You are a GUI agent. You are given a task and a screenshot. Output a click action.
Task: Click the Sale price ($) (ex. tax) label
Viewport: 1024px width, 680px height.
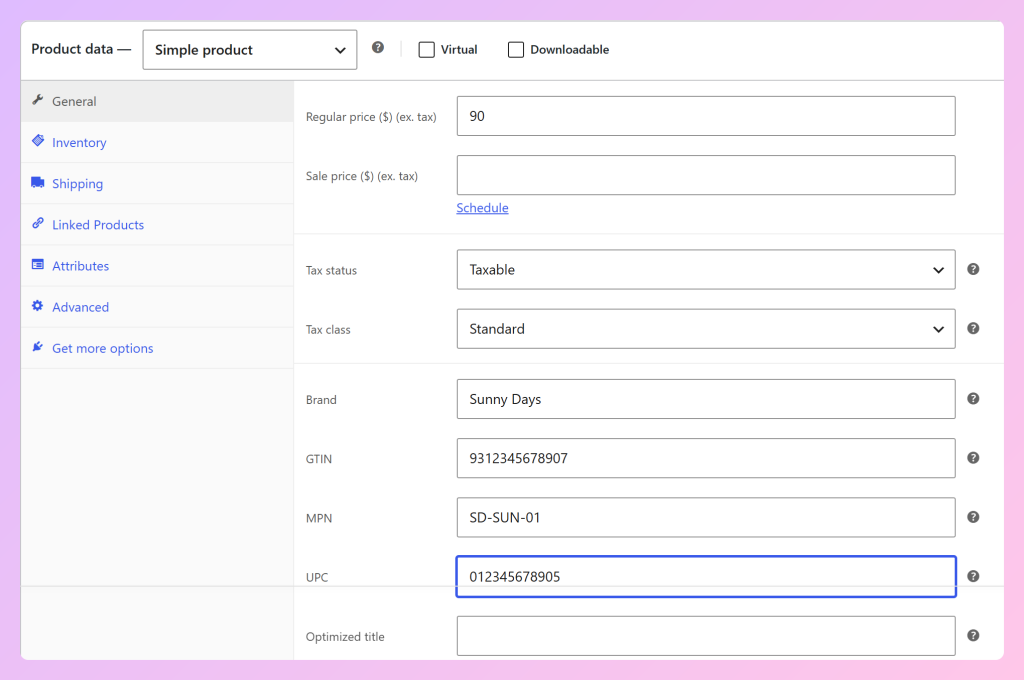tap(362, 176)
